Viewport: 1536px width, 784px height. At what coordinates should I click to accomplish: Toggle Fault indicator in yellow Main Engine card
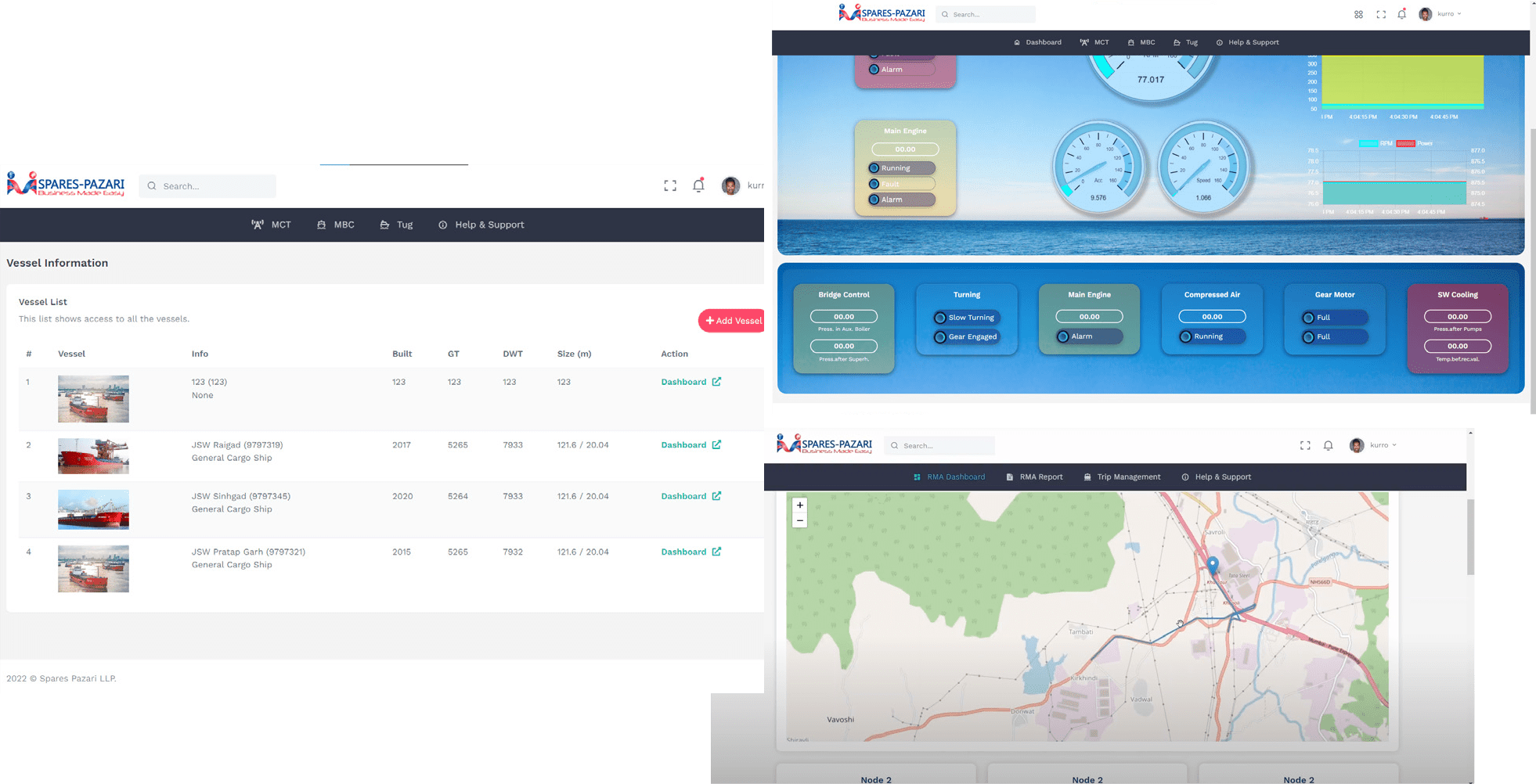[902, 184]
